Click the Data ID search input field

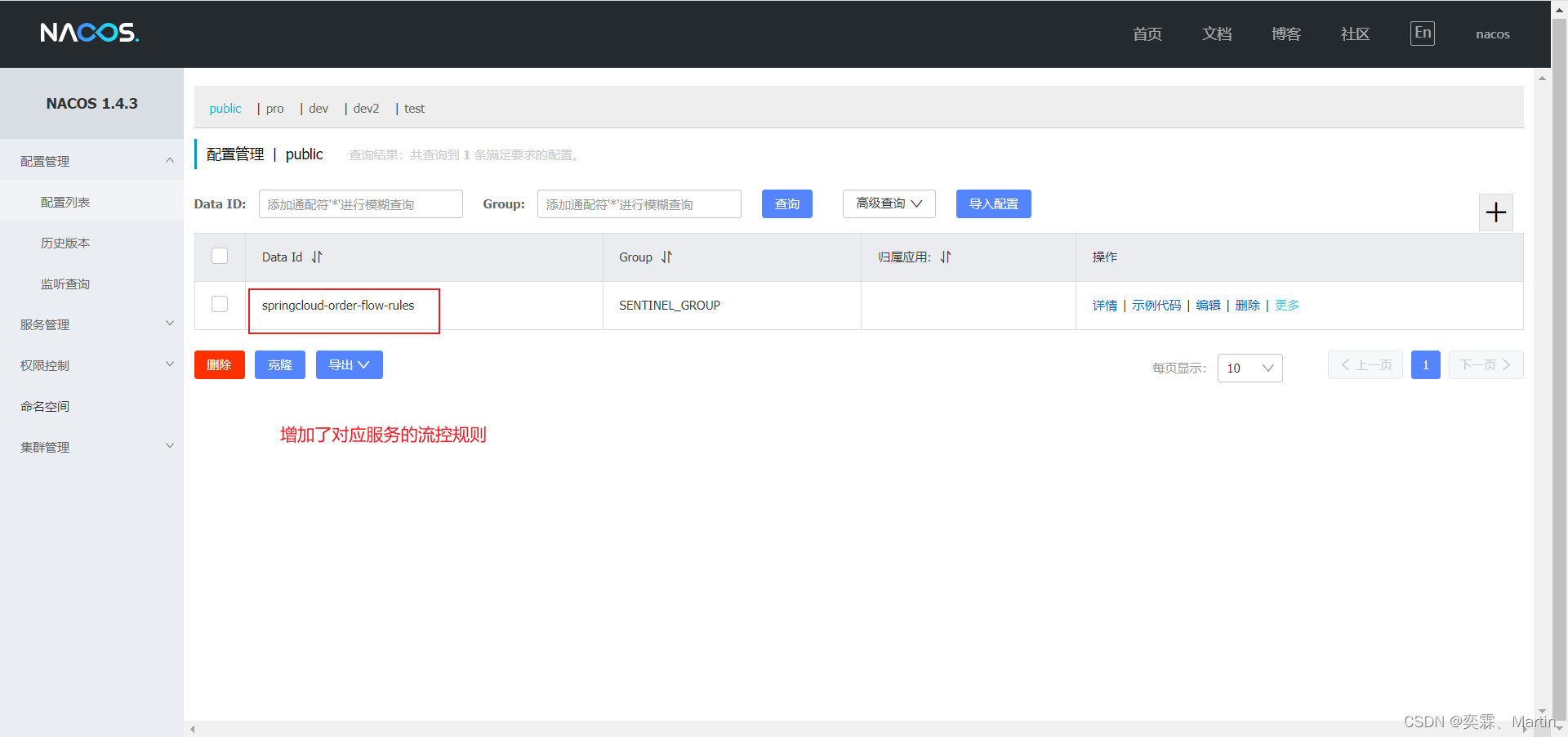pyautogui.click(x=360, y=204)
